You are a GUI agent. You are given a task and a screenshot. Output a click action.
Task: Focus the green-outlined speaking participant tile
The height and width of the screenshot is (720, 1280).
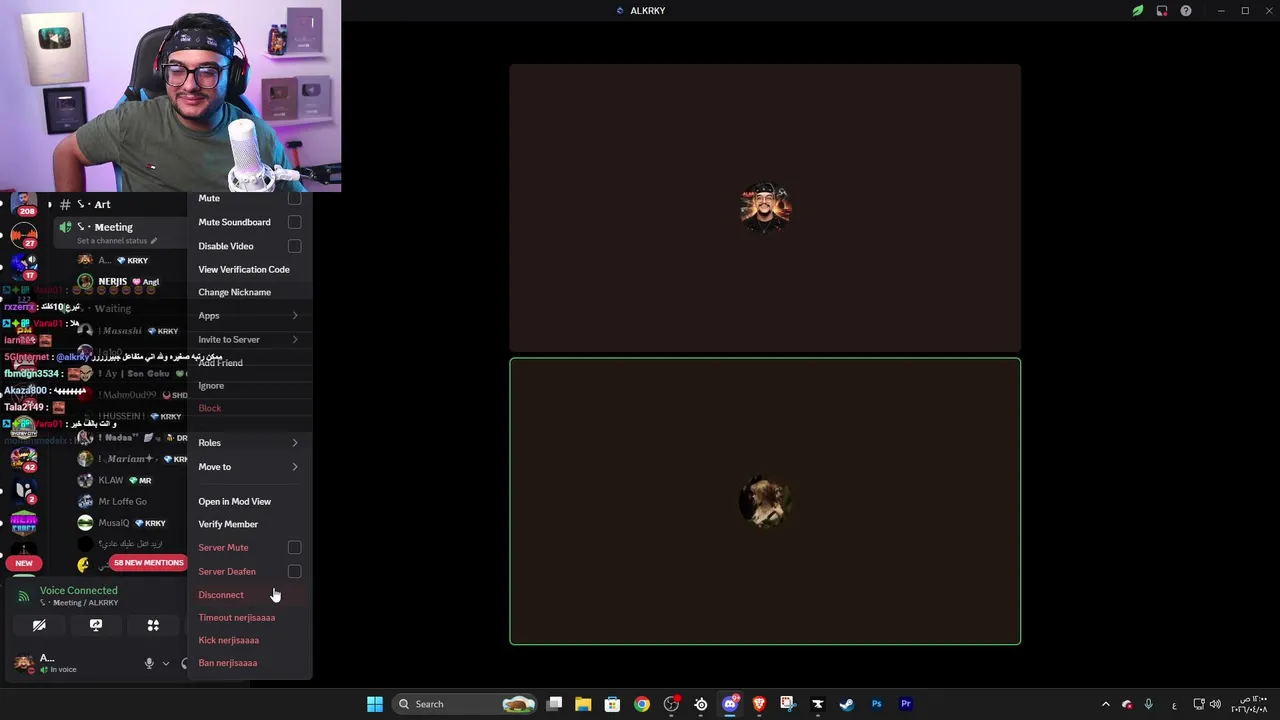pos(765,501)
